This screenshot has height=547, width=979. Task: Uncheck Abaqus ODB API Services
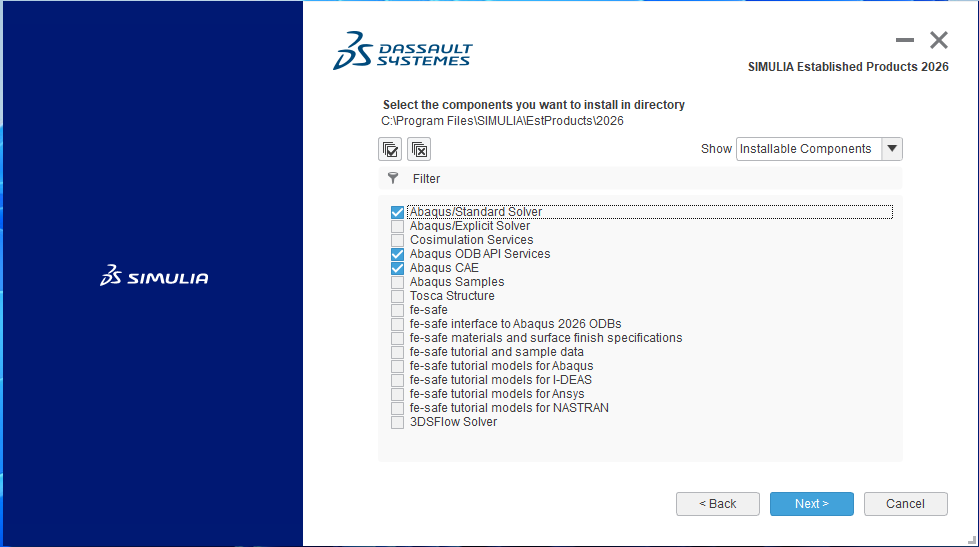point(397,254)
